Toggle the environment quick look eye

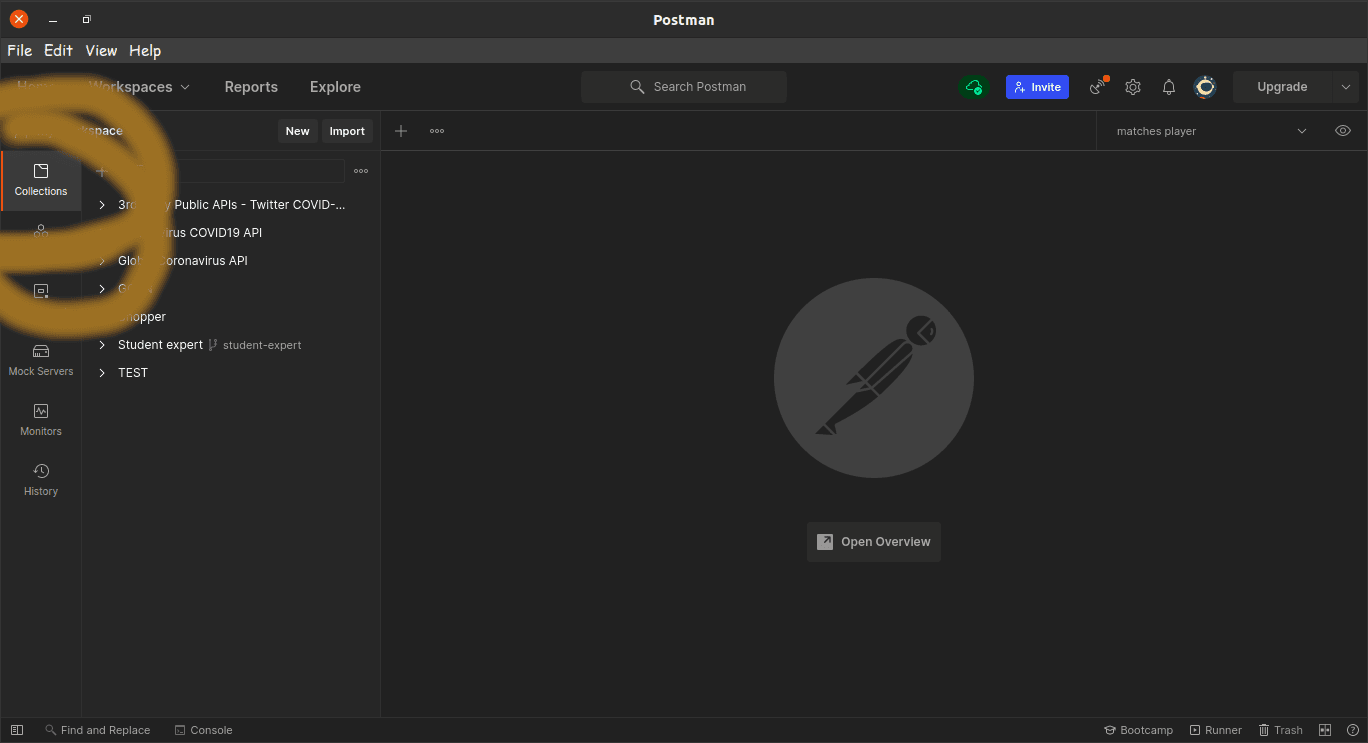[x=1343, y=131]
